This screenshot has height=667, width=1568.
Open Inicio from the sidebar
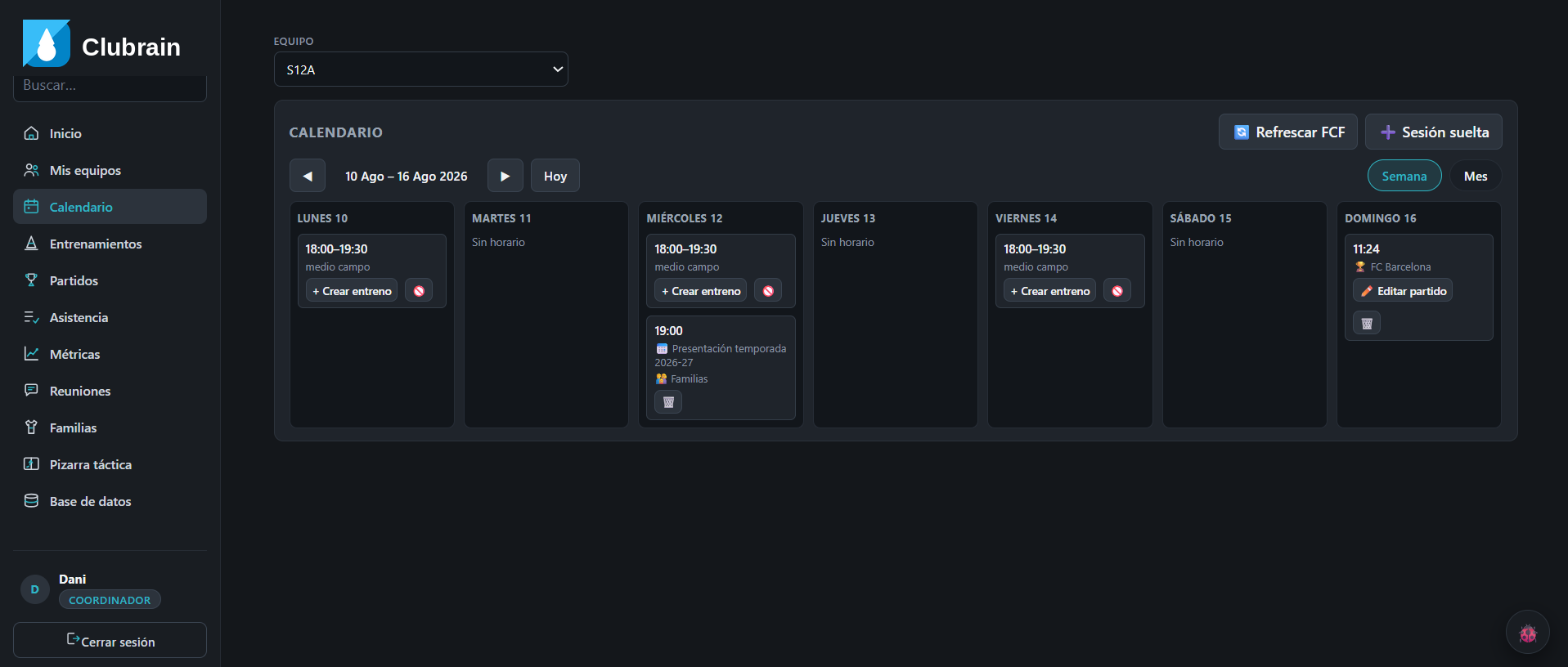pyautogui.click(x=110, y=133)
